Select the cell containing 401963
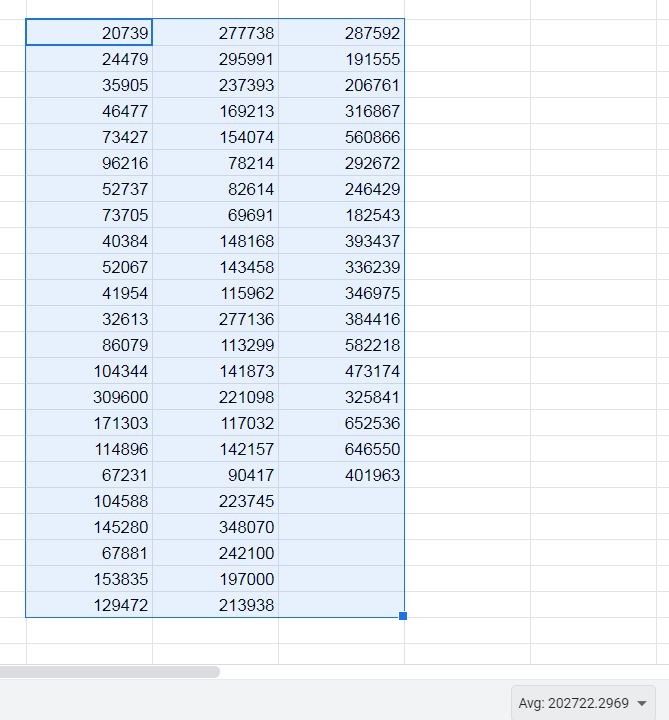 (342, 475)
